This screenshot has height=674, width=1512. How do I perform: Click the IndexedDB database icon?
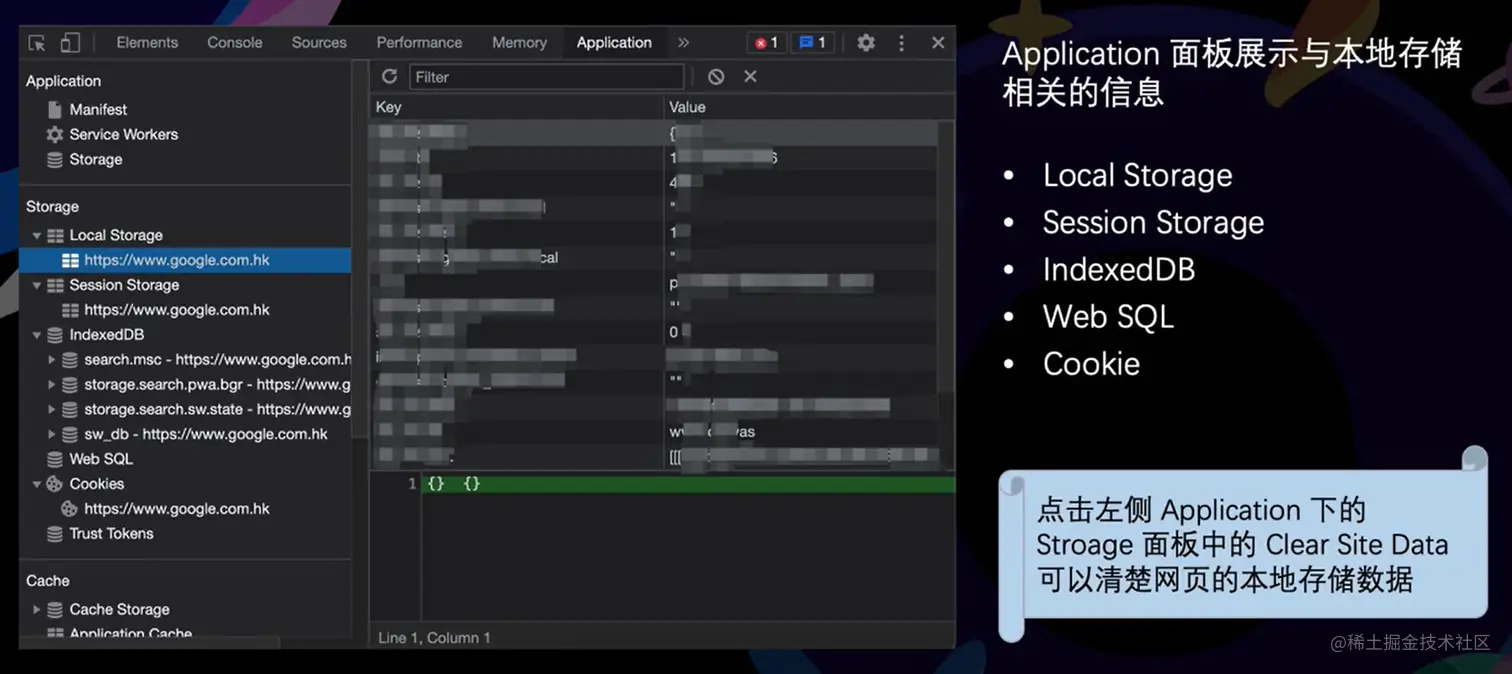[x=55, y=336]
